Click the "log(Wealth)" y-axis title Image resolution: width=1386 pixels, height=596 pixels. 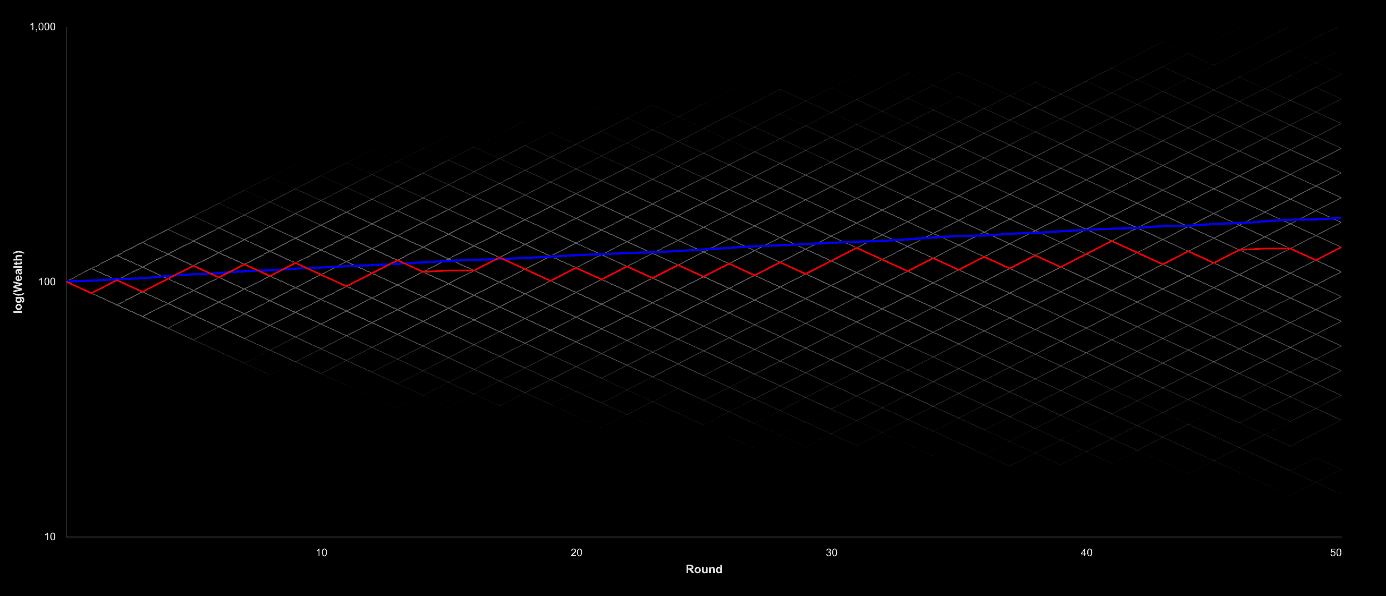tap(18, 282)
